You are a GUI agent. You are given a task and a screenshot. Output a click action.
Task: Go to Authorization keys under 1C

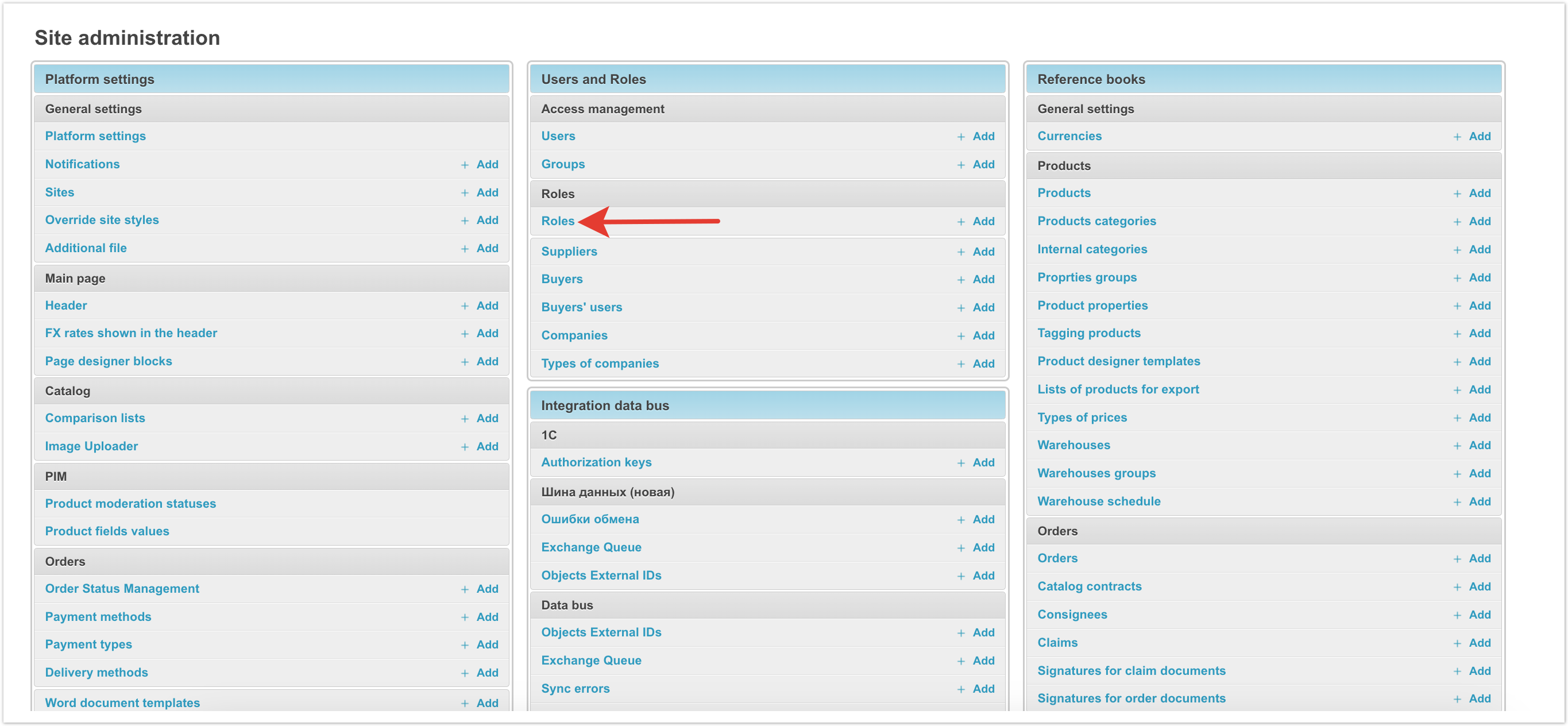[596, 462]
